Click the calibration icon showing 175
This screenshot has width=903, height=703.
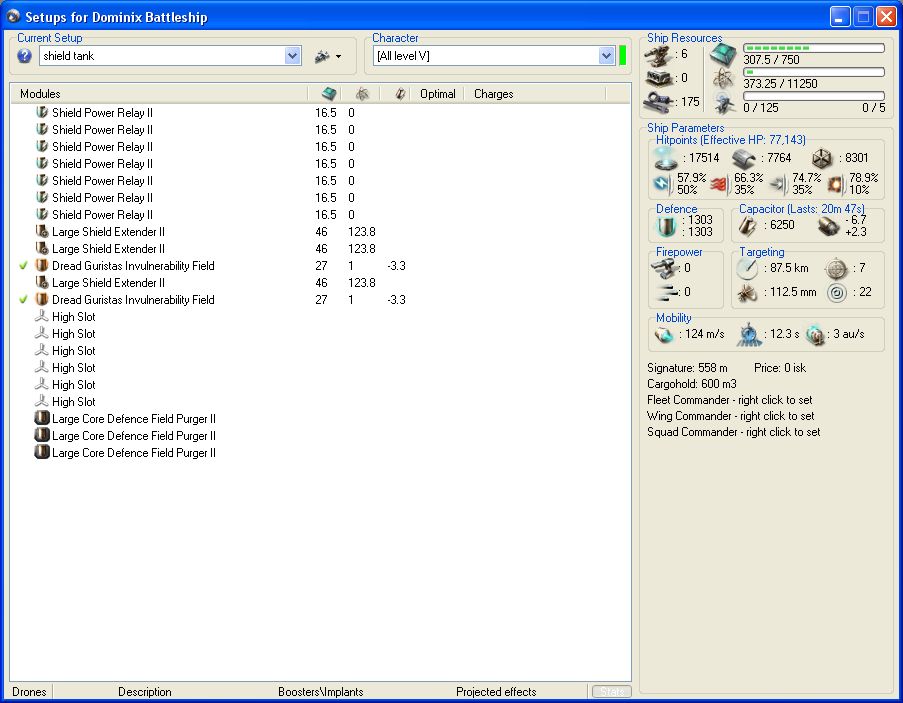coord(658,101)
